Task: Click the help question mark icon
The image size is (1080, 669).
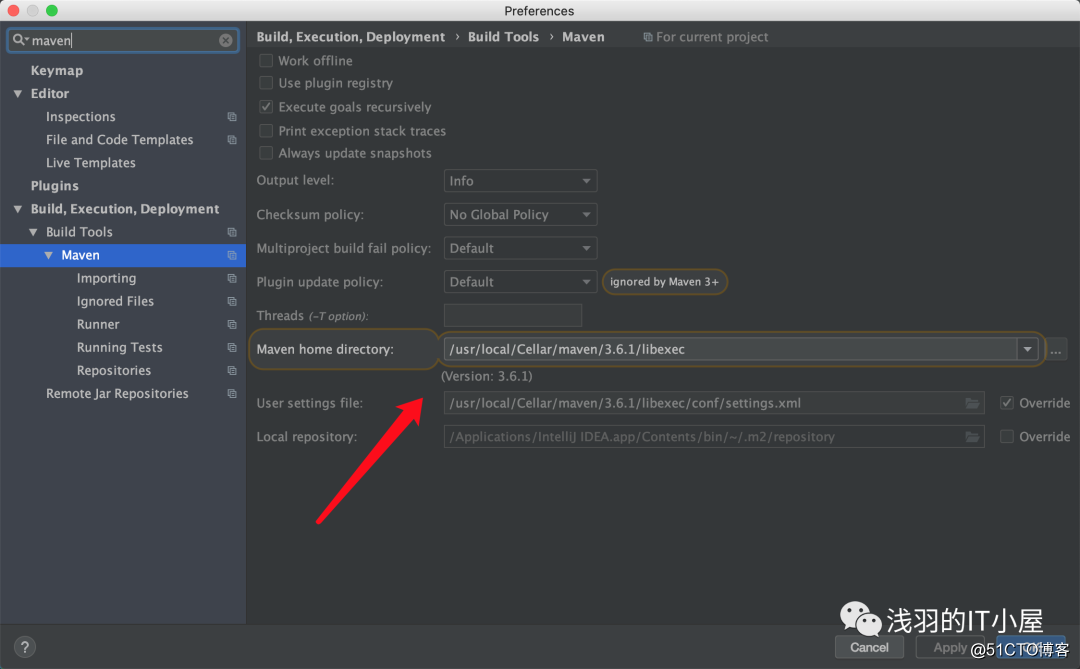Action: pos(24,647)
